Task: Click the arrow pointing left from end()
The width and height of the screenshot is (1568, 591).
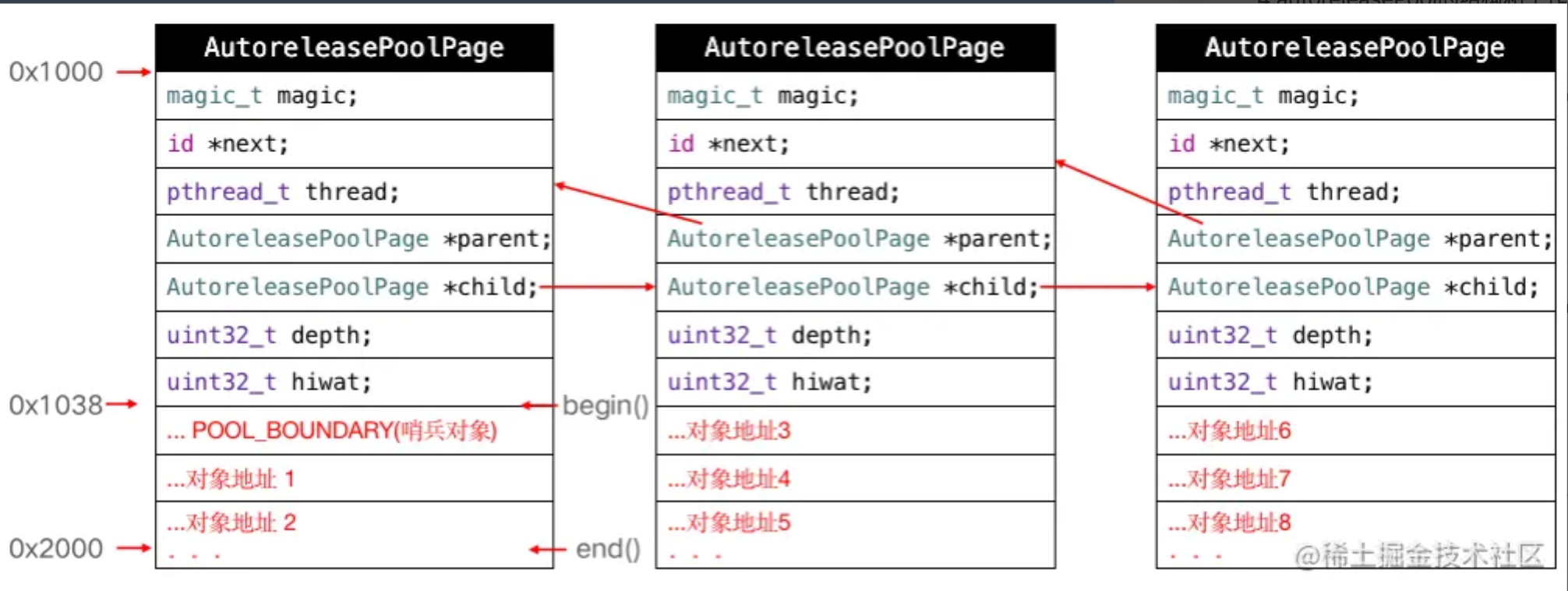Action: (547, 550)
